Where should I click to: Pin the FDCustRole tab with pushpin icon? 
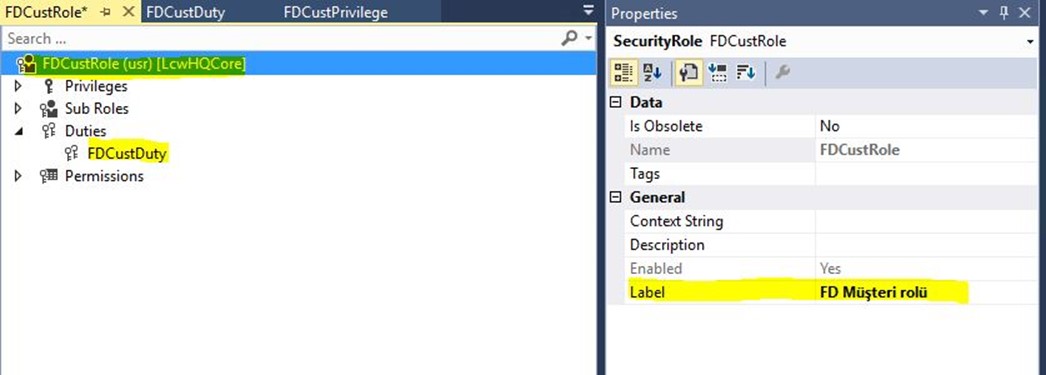tap(105, 12)
